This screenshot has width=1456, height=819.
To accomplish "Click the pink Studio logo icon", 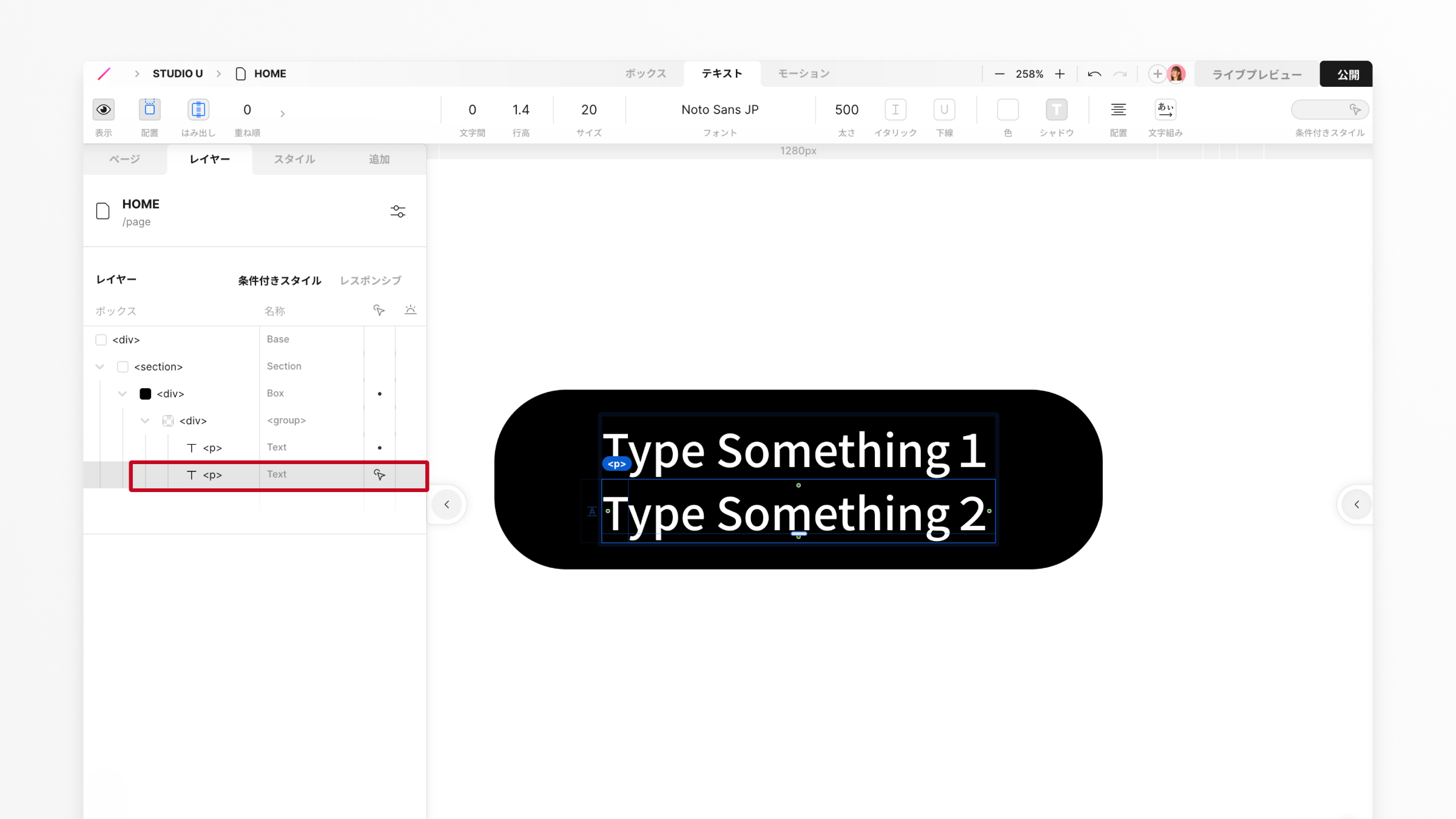I will (104, 74).
